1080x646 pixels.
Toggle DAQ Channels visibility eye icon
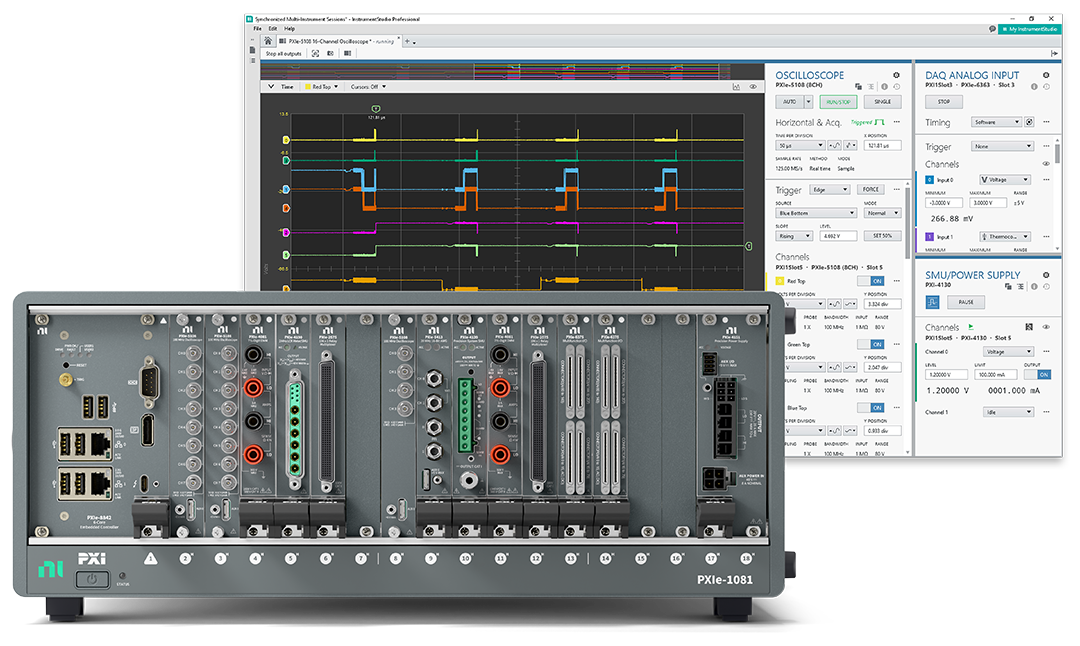(1046, 164)
